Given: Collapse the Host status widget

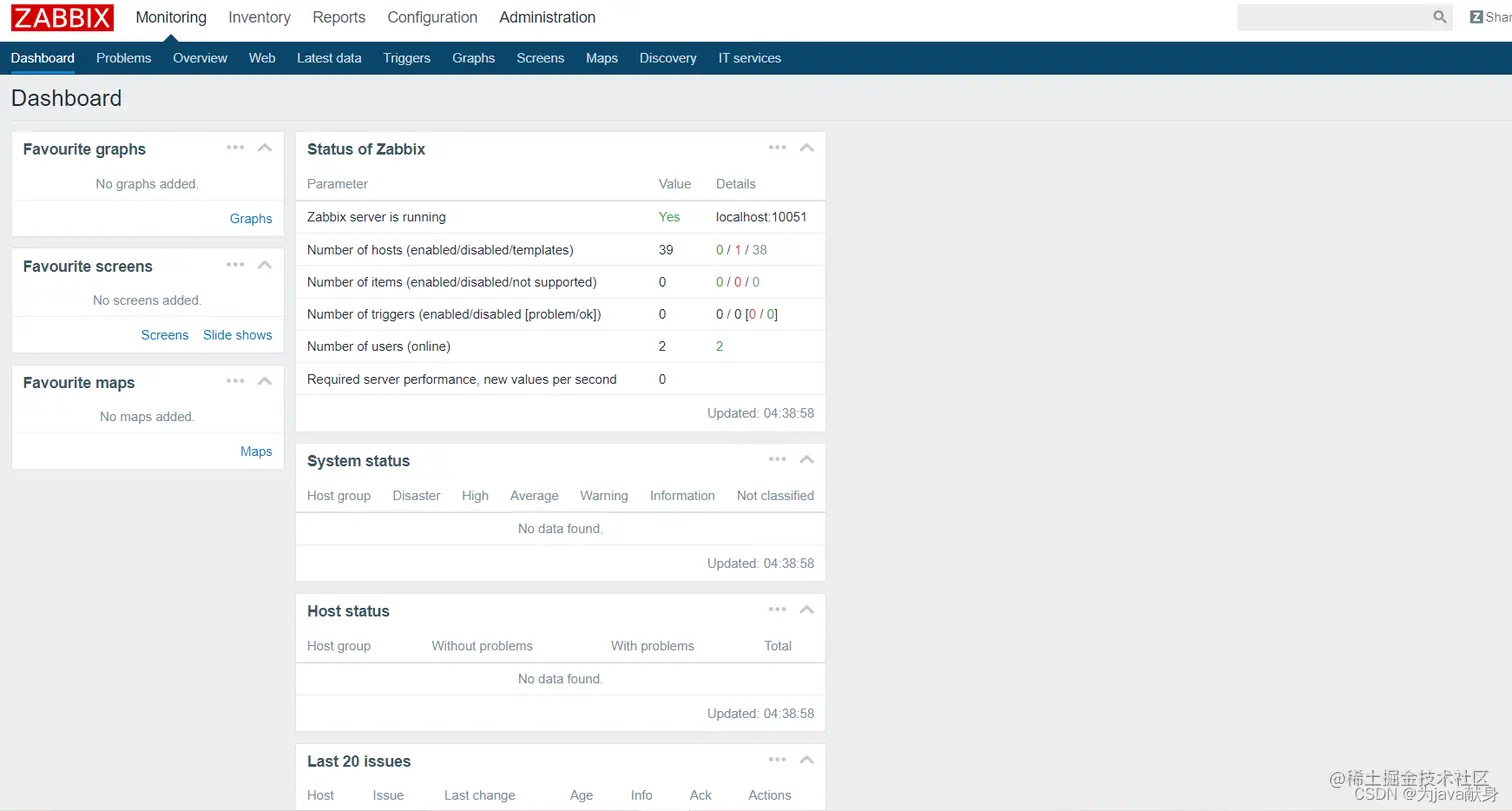Looking at the screenshot, I should click(x=807, y=609).
